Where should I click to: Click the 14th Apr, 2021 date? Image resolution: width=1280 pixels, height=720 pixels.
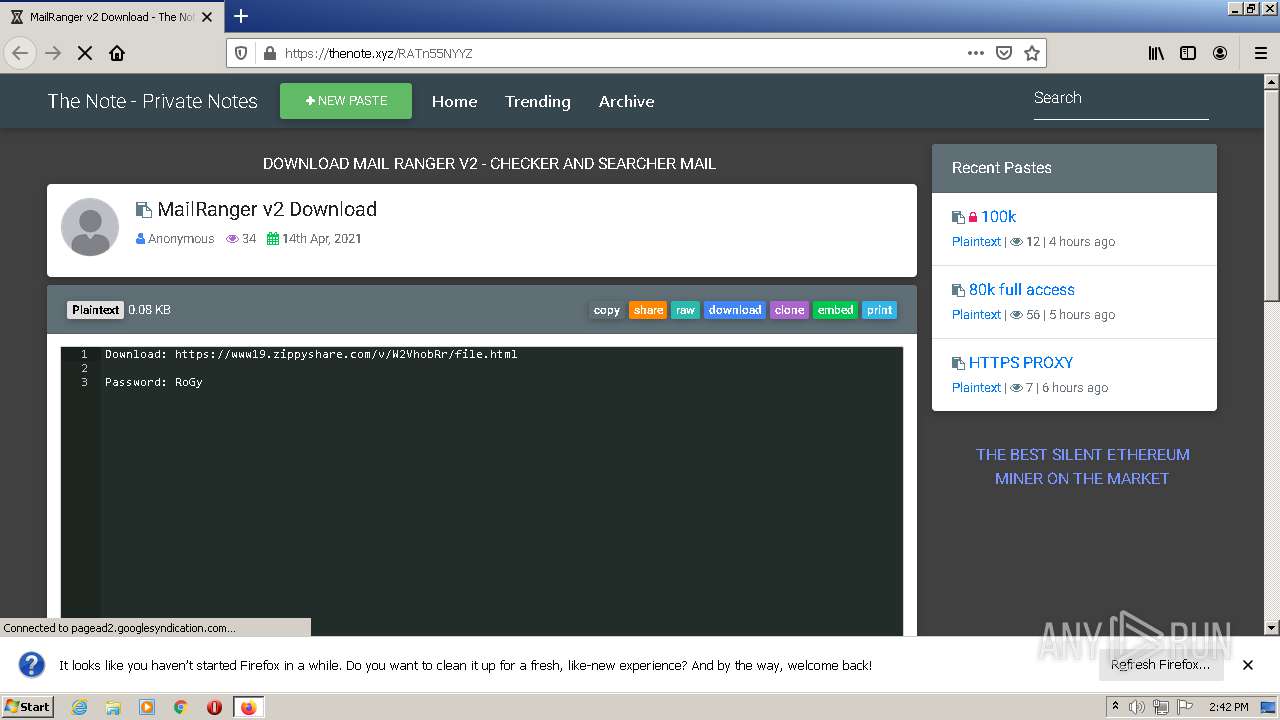tap(321, 238)
